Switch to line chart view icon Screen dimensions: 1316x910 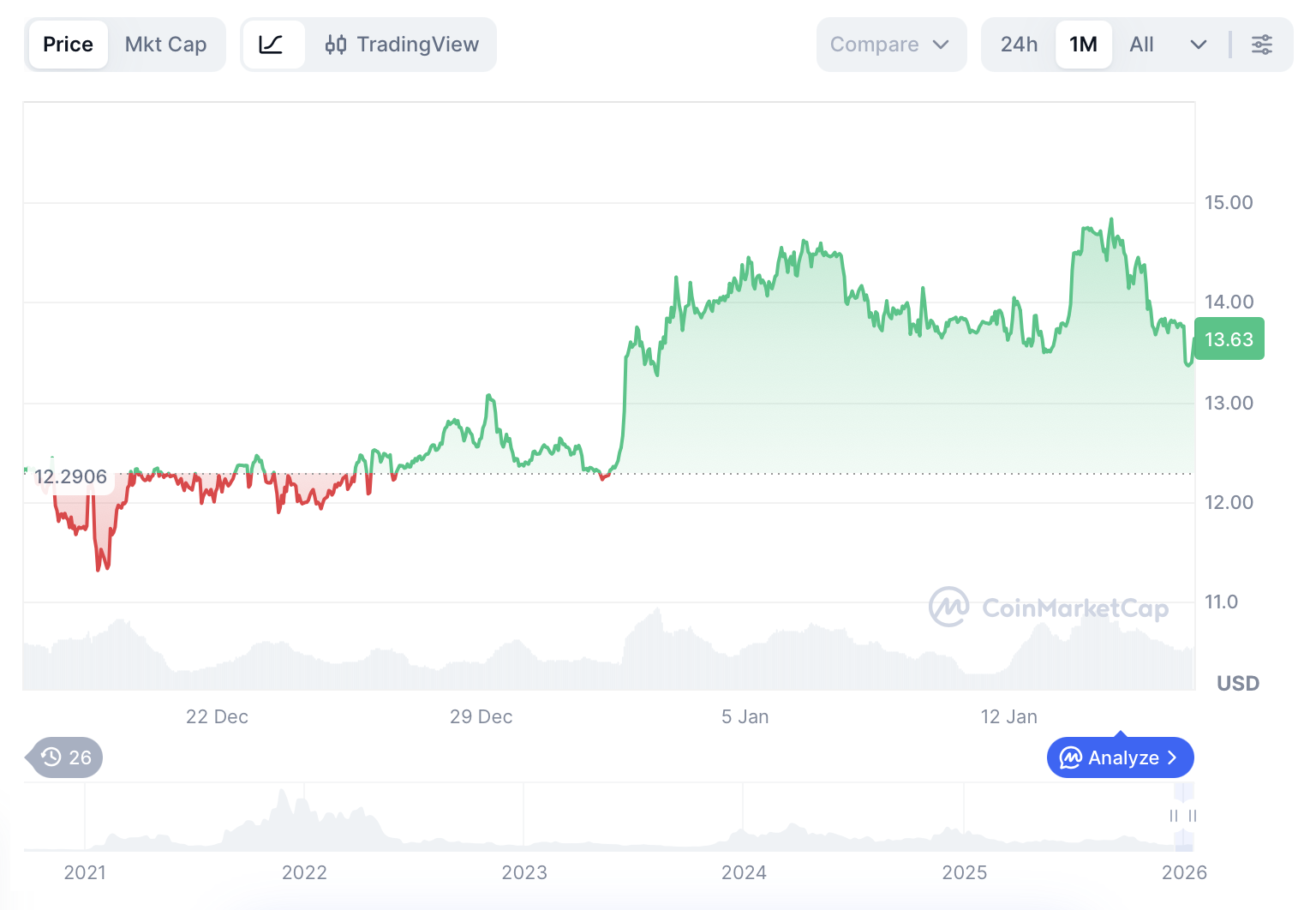[x=272, y=45]
